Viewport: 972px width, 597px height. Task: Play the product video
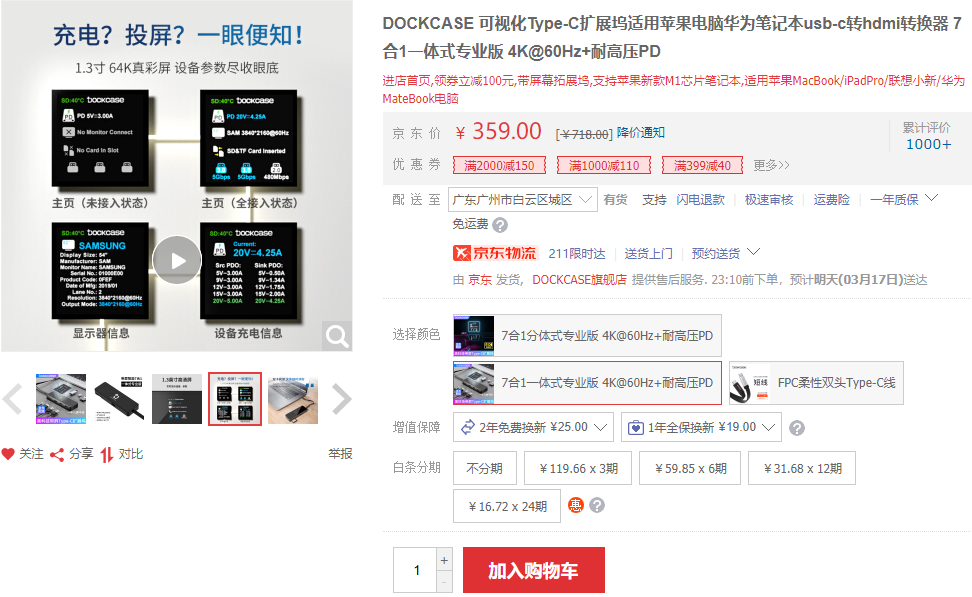tap(177, 261)
